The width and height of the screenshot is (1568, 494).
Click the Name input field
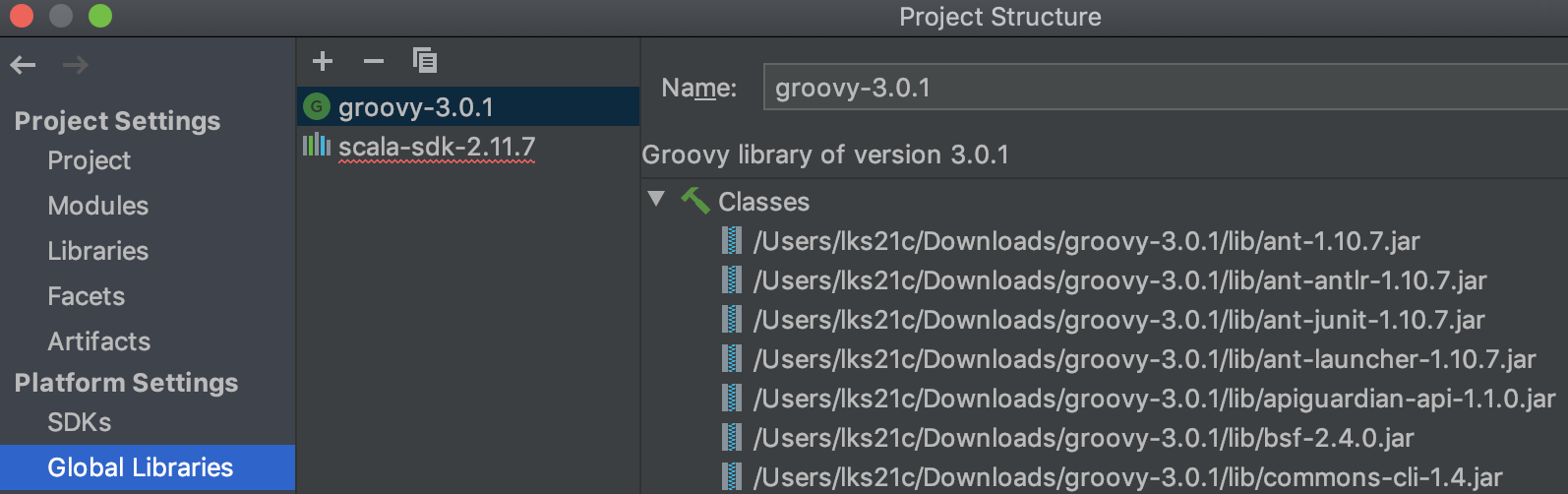(1165, 88)
